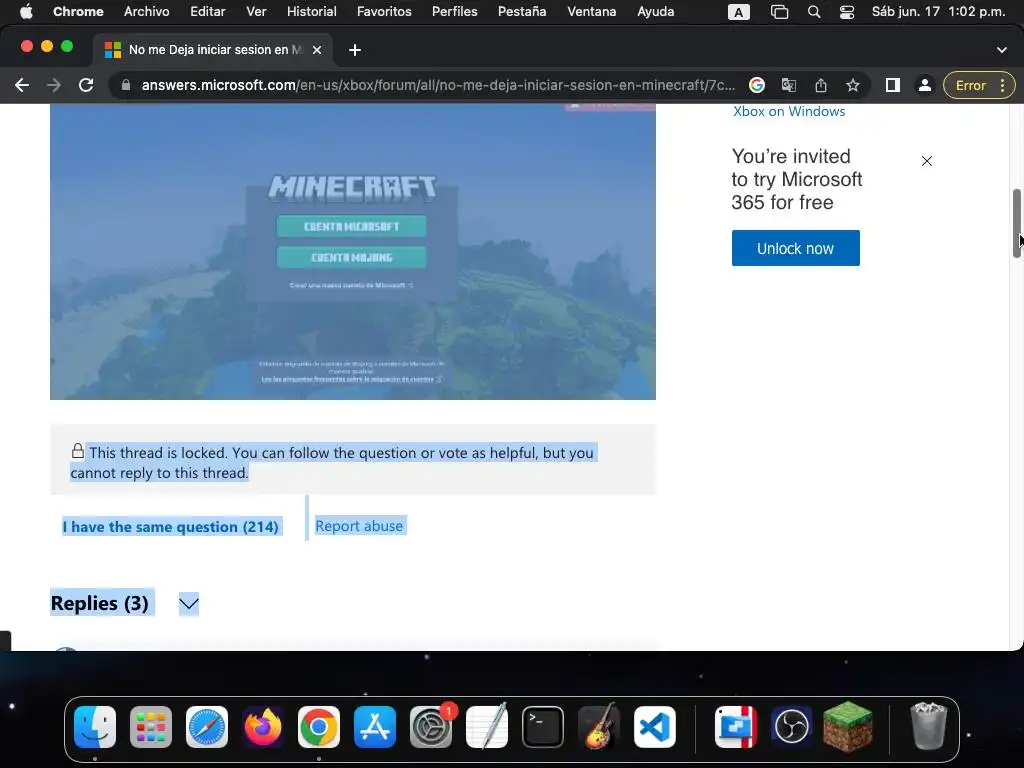Click 'I have the same question (214)'
Image resolution: width=1024 pixels, height=768 pixels.
click(x=170, y=526)
